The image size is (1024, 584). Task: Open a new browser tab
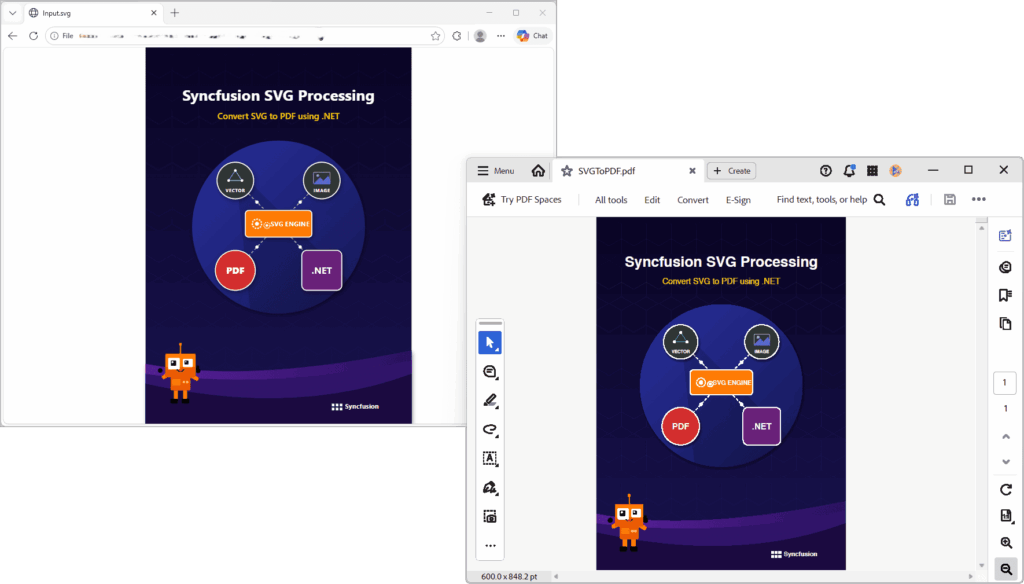(174, 12)
